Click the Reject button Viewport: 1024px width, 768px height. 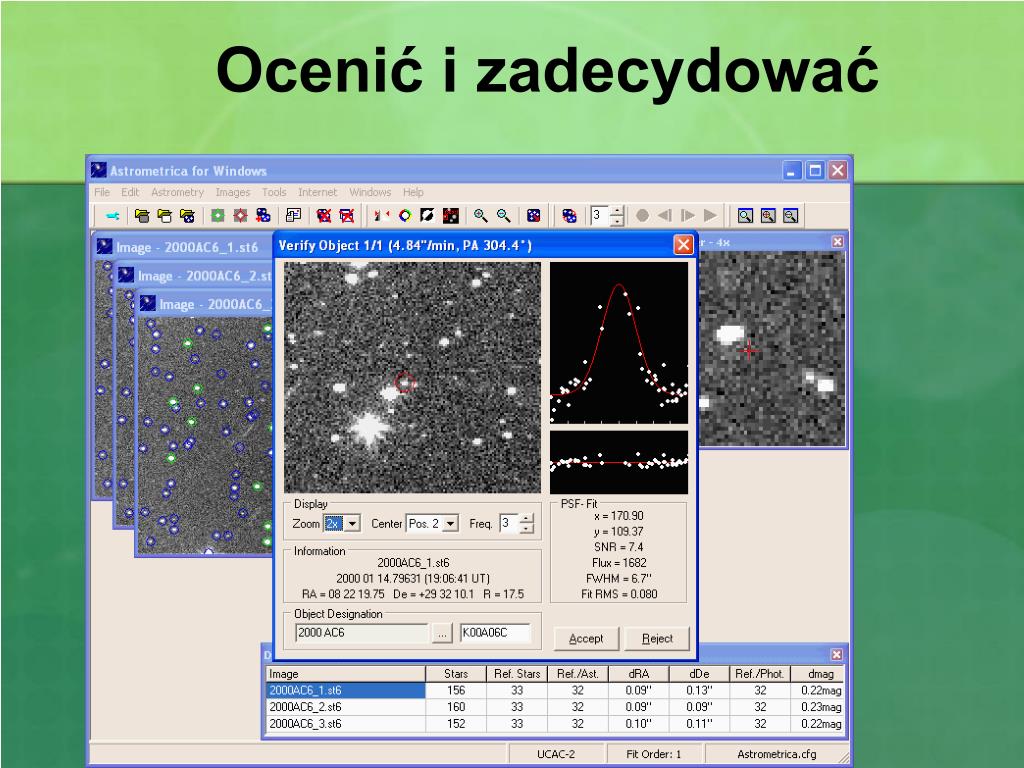pyautogui.click(x=657, y=639)
